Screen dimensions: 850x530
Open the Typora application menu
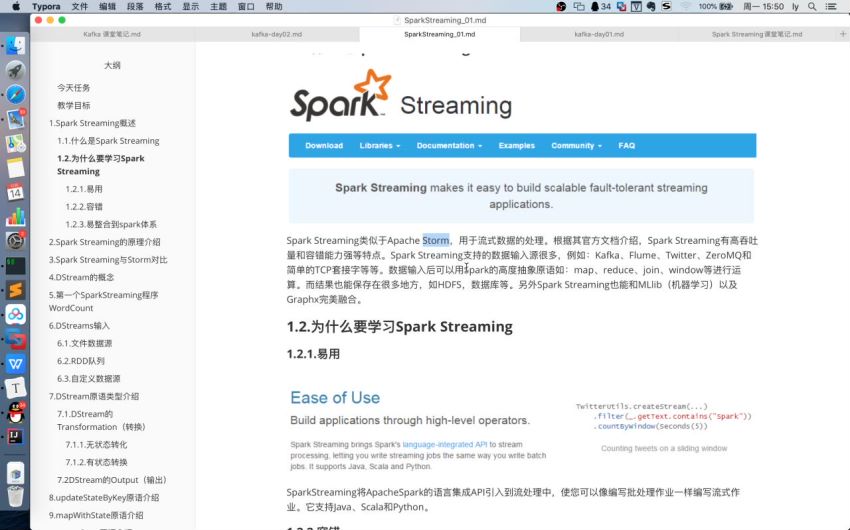46,7
